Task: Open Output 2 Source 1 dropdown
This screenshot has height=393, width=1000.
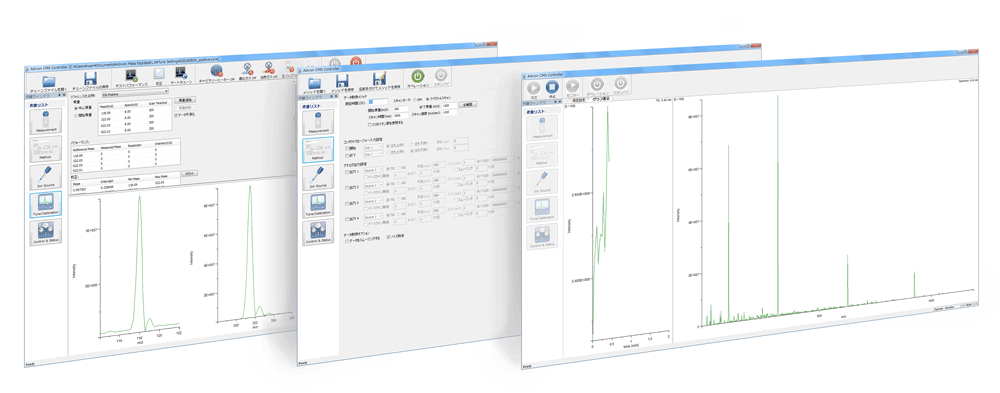Action: [373, 186]
